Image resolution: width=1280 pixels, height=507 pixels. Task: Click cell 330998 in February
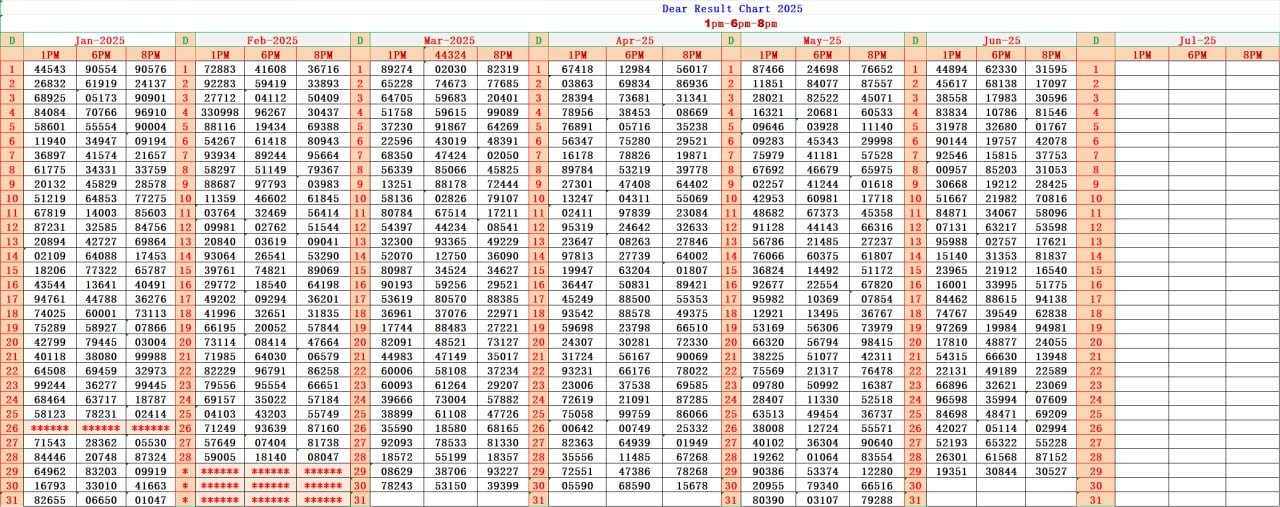pyautogui.click(x=219, y=112)
